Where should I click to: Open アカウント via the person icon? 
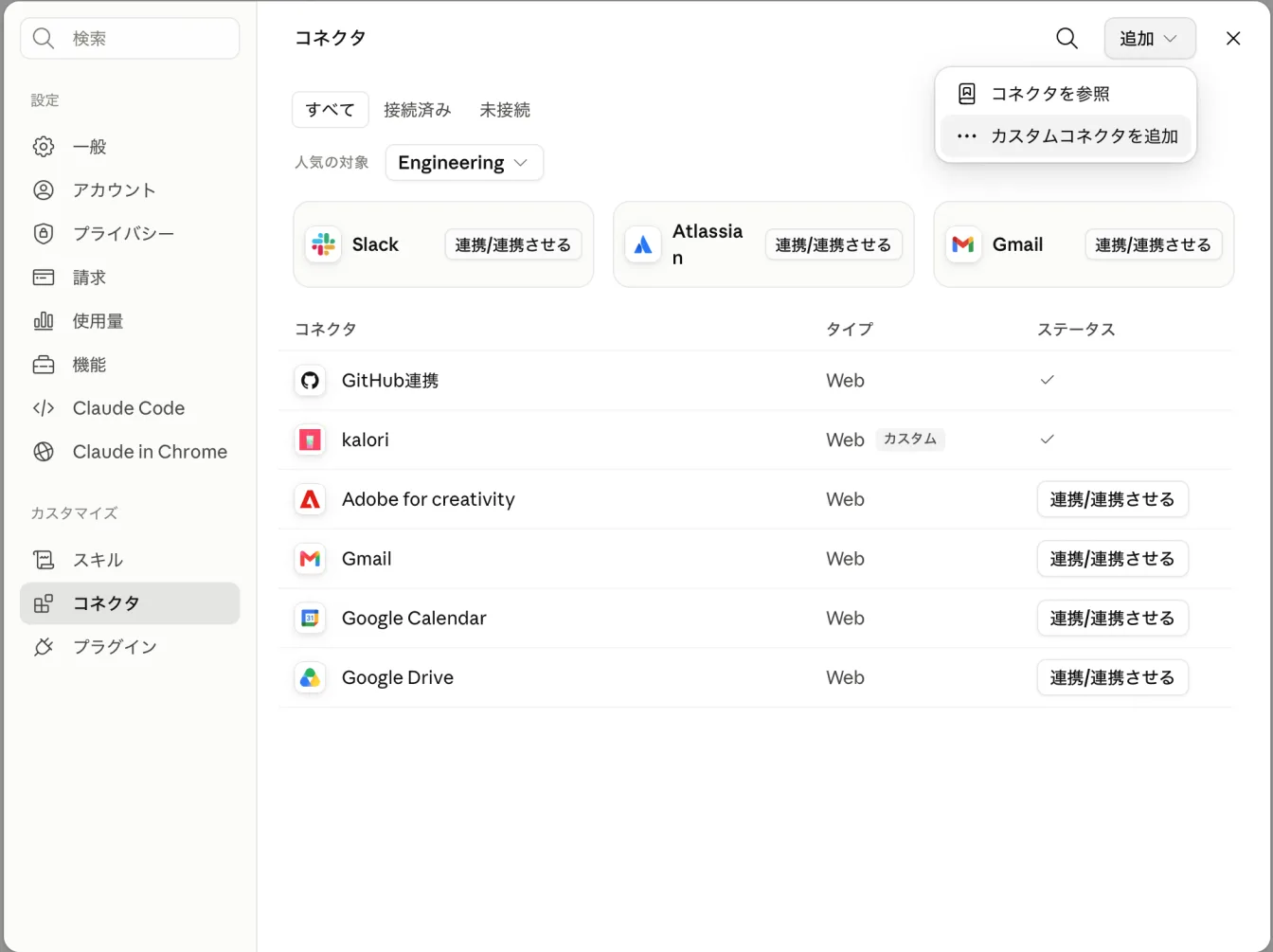[44, 190]
